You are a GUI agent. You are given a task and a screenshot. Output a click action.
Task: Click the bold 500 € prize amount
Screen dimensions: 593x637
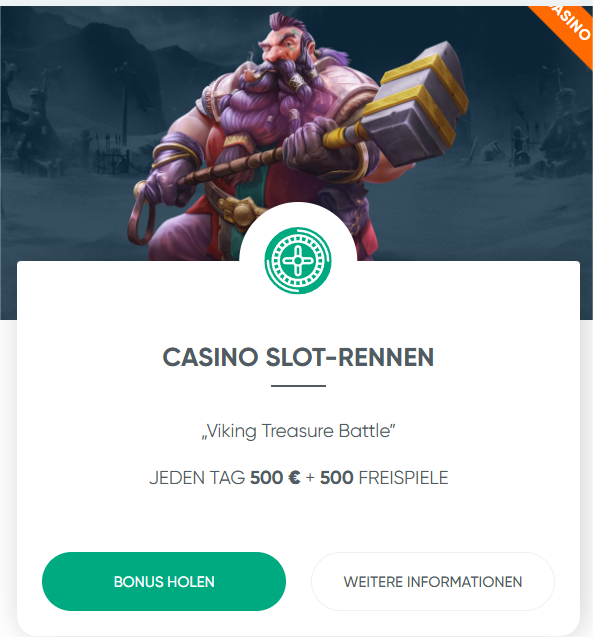[275, 478]
